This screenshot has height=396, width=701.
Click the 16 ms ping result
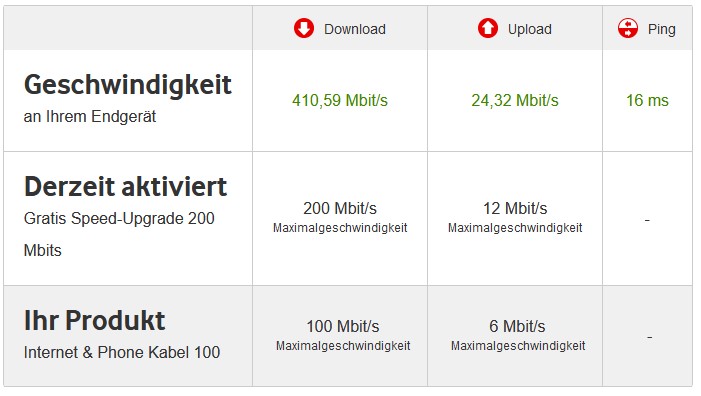[647, 100]
